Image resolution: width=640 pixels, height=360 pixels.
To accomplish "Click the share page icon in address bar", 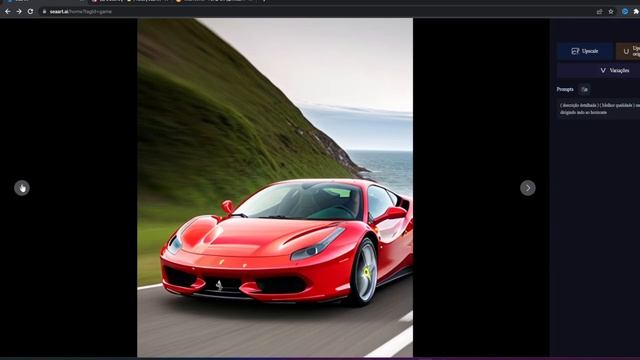I will pyautogui.click(x=599, y=12).
